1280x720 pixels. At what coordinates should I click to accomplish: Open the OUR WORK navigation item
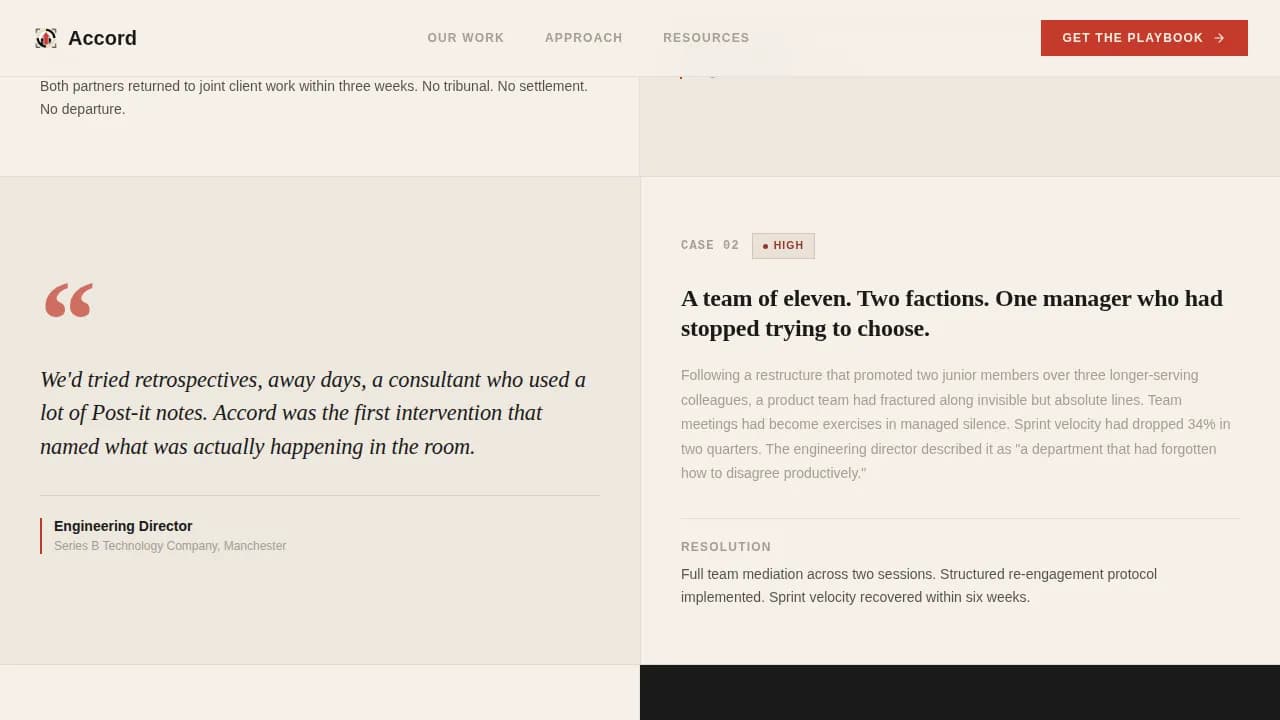click(466, 38)
